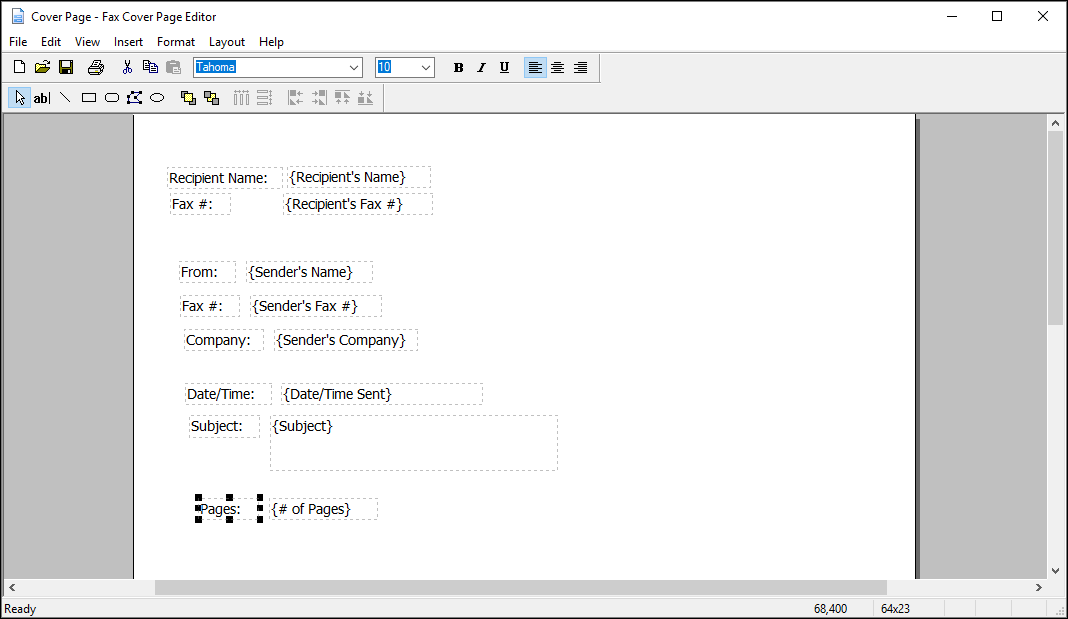Click the New document icon

tap(19, 67)
